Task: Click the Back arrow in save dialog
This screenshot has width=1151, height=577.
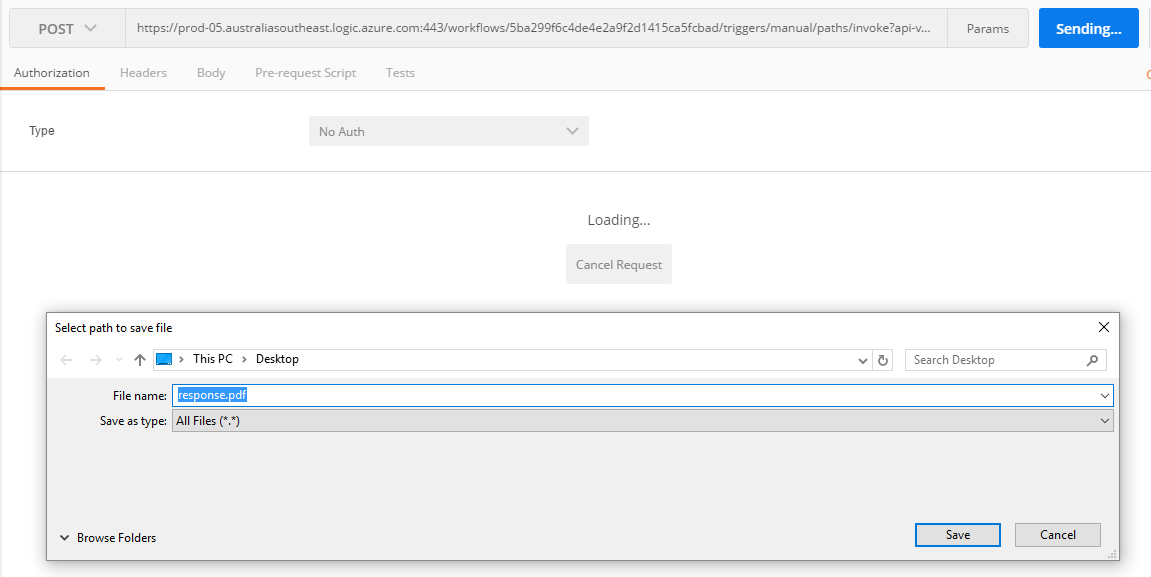Action: click(x=67, y=360)
